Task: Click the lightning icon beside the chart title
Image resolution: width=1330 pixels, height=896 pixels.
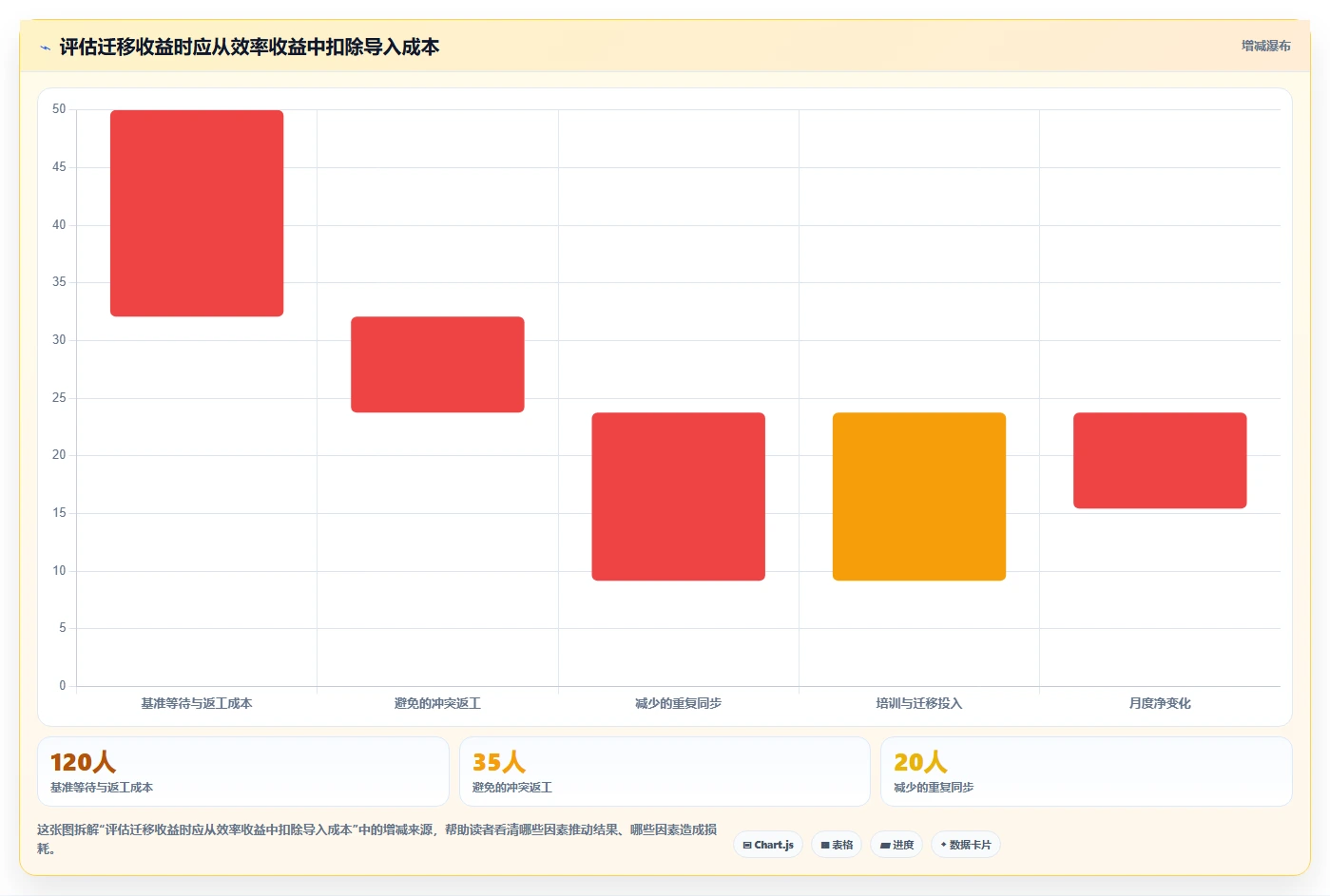Action: point(45,48)
